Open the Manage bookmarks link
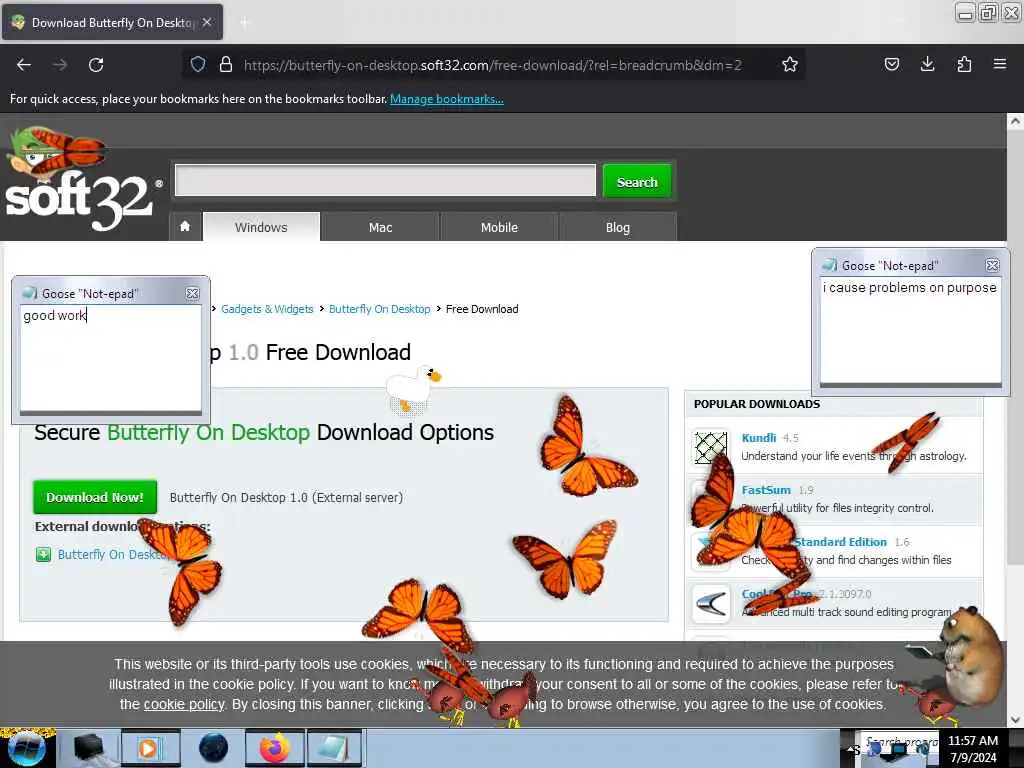1024x768 pixels. pos(447,99)
